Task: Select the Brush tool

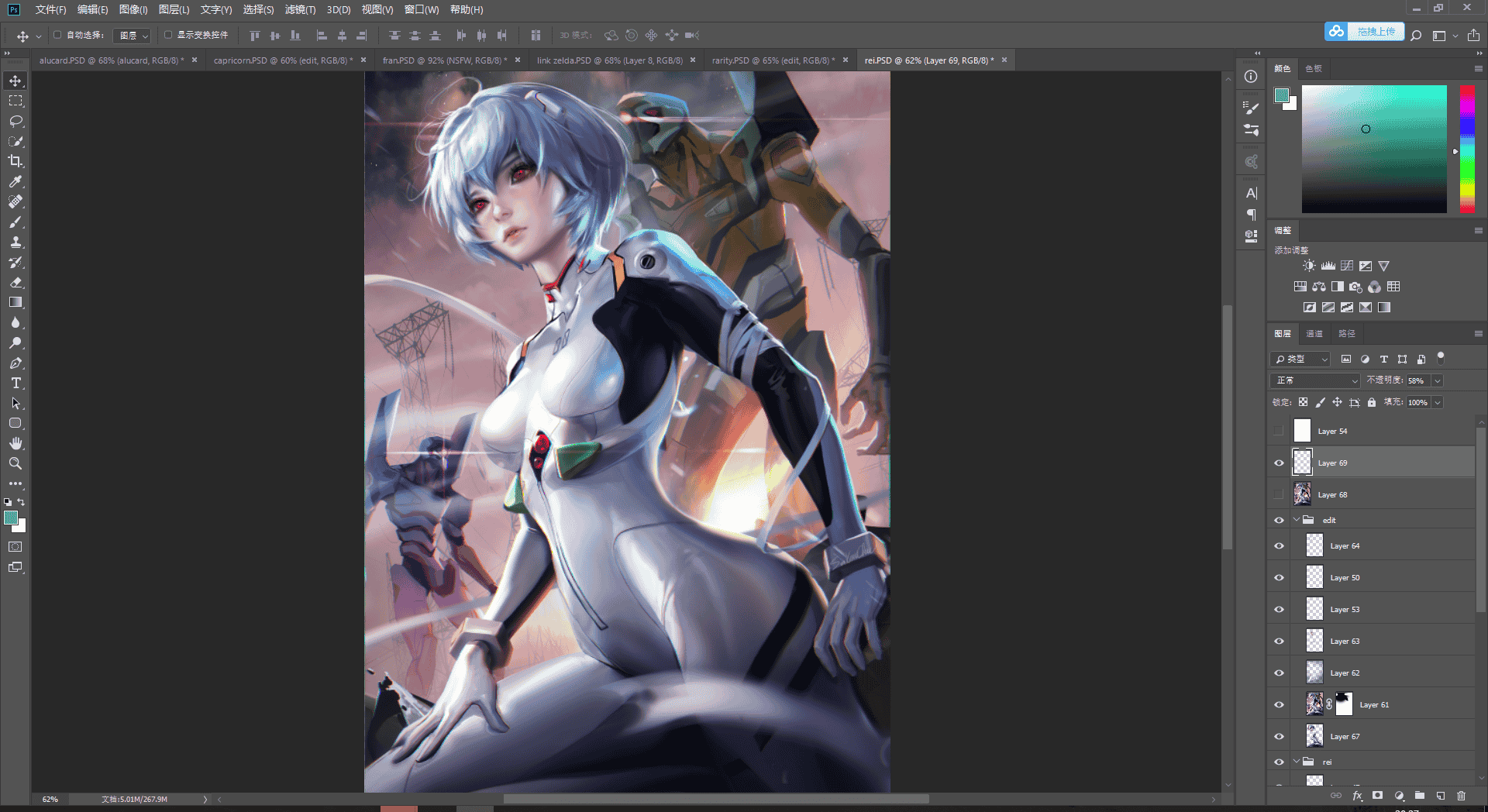Action: (15, 222)
